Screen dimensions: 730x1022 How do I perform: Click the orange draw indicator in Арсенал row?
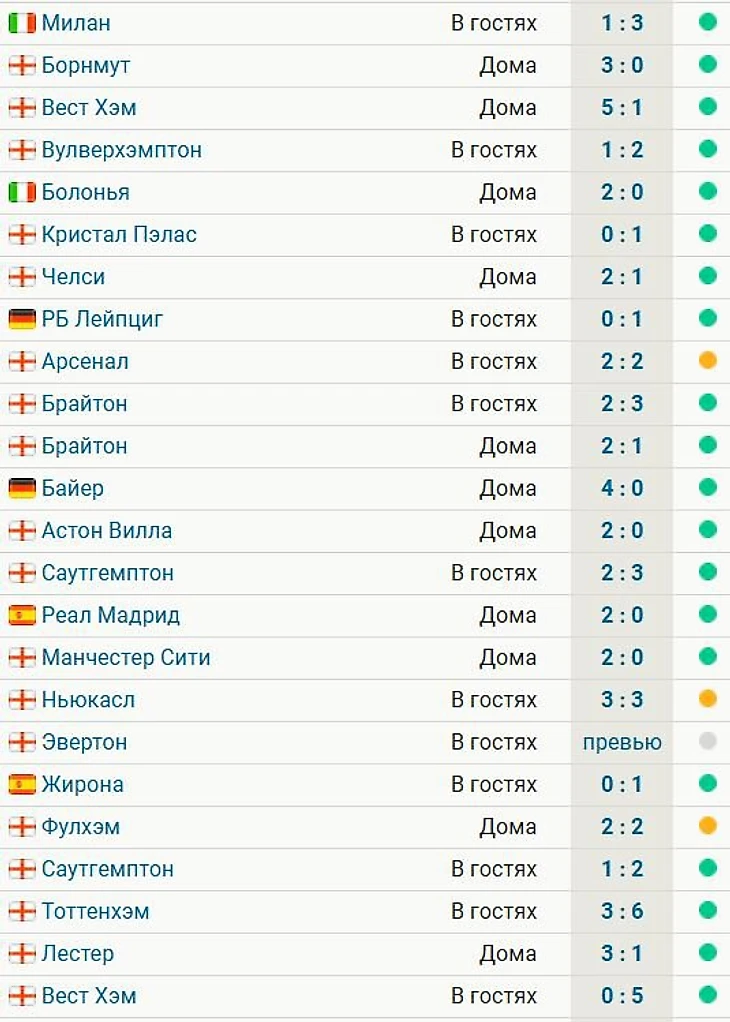tap(708, 361)
